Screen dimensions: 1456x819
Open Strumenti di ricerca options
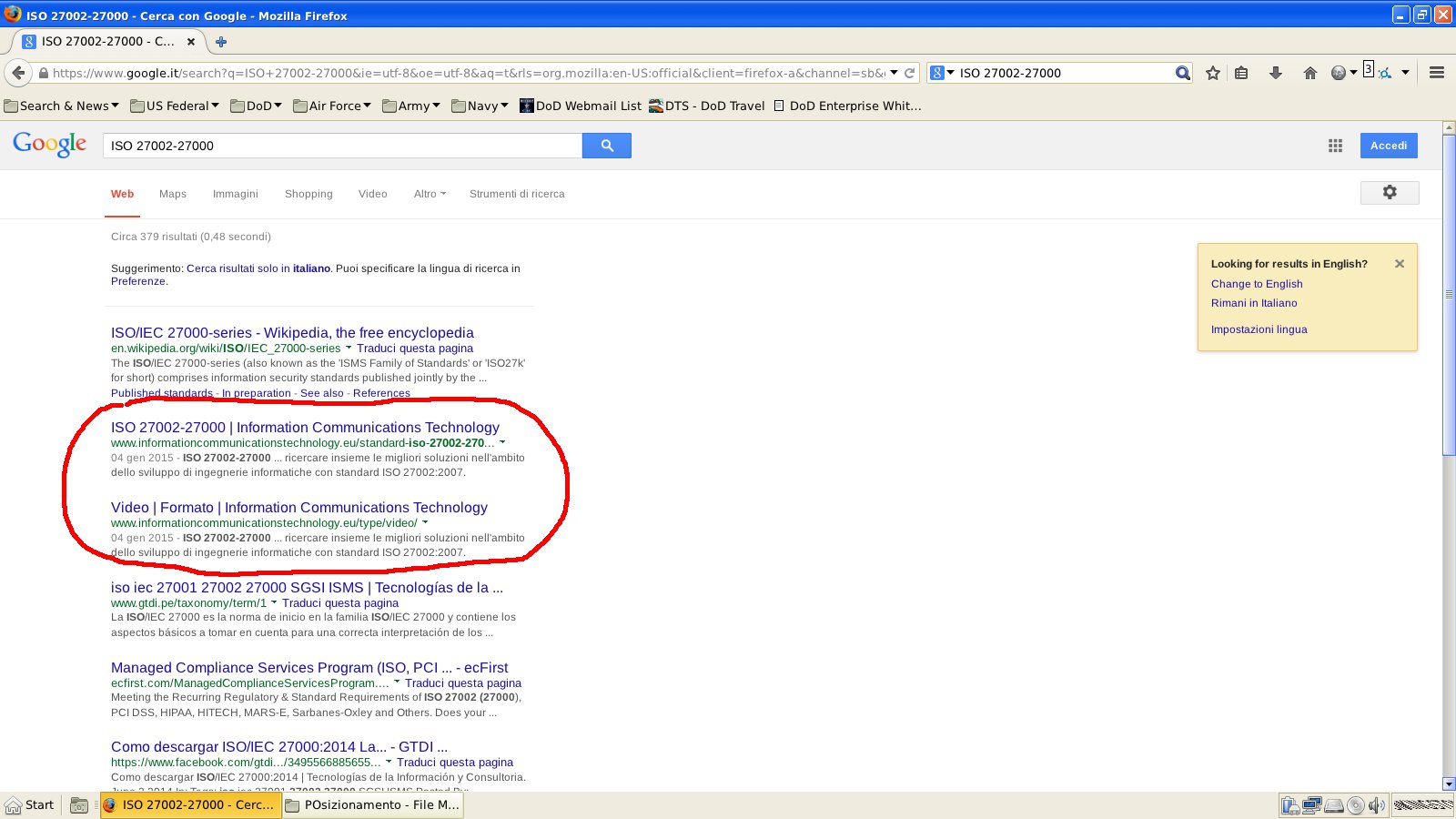[517, 194]
